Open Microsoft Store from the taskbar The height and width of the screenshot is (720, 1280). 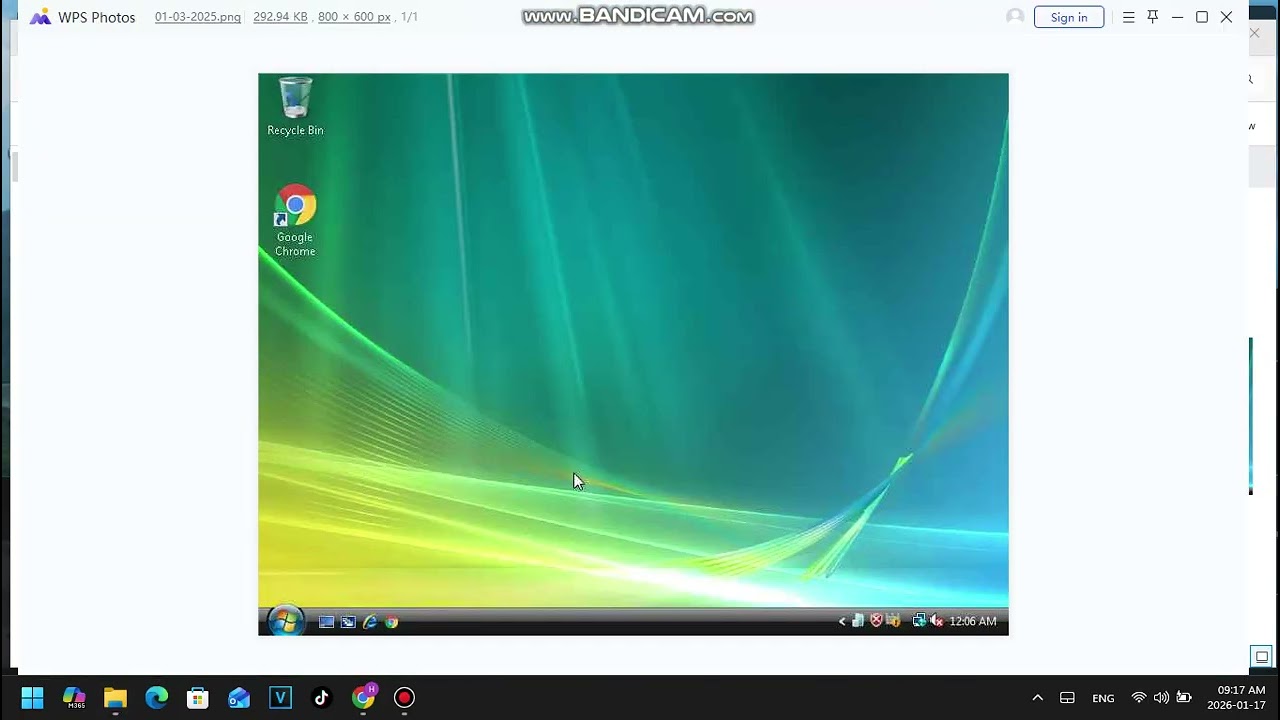click(198, 698)
